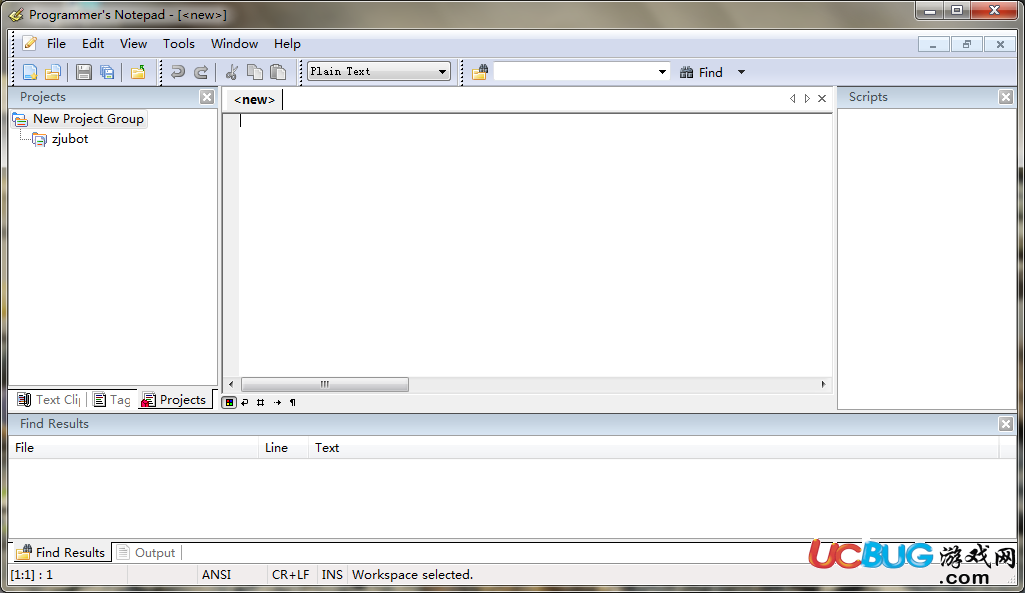Click the Find in Files binoculars-folder icon
1025x593 pixels.
coord(480,72)
